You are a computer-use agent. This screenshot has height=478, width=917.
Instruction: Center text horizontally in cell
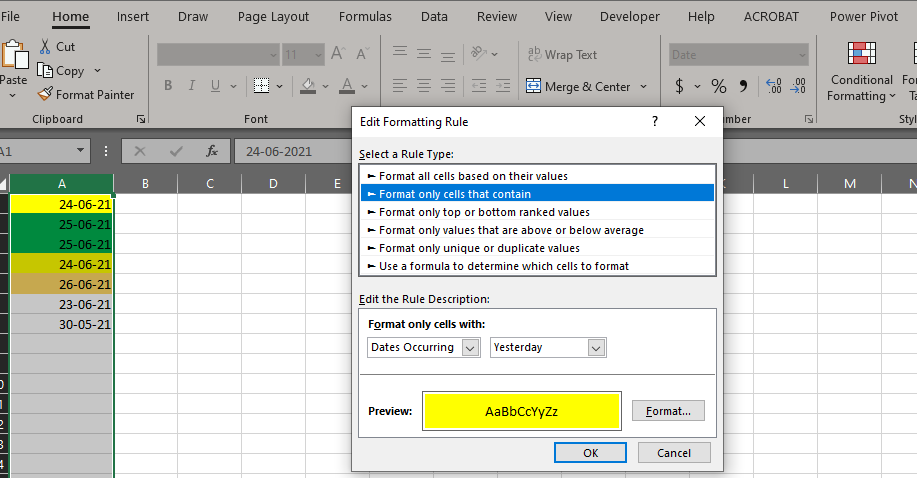424,86
